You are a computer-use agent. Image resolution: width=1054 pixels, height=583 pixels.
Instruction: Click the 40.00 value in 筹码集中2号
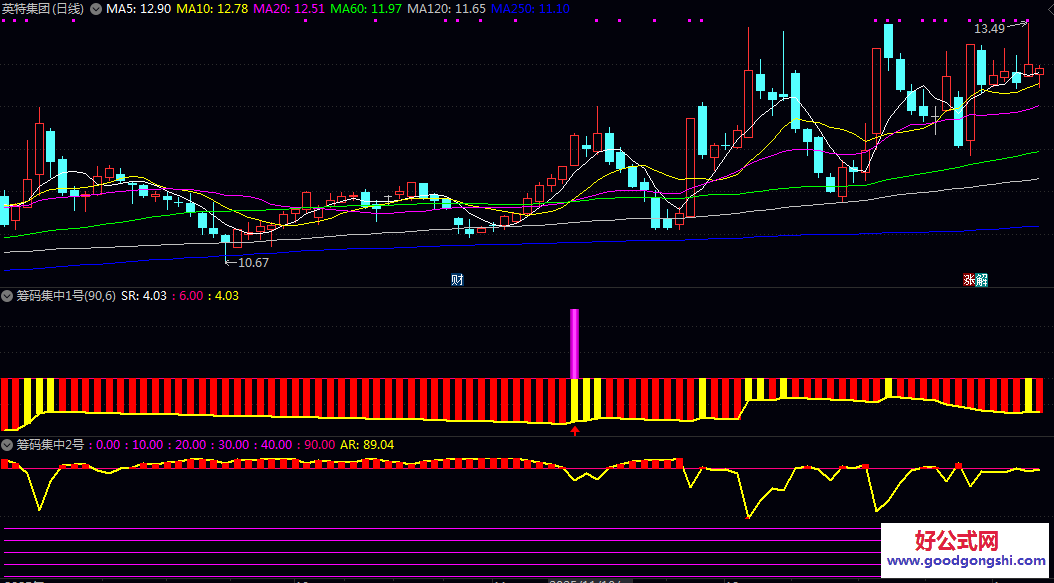click(x=276, y=444)
